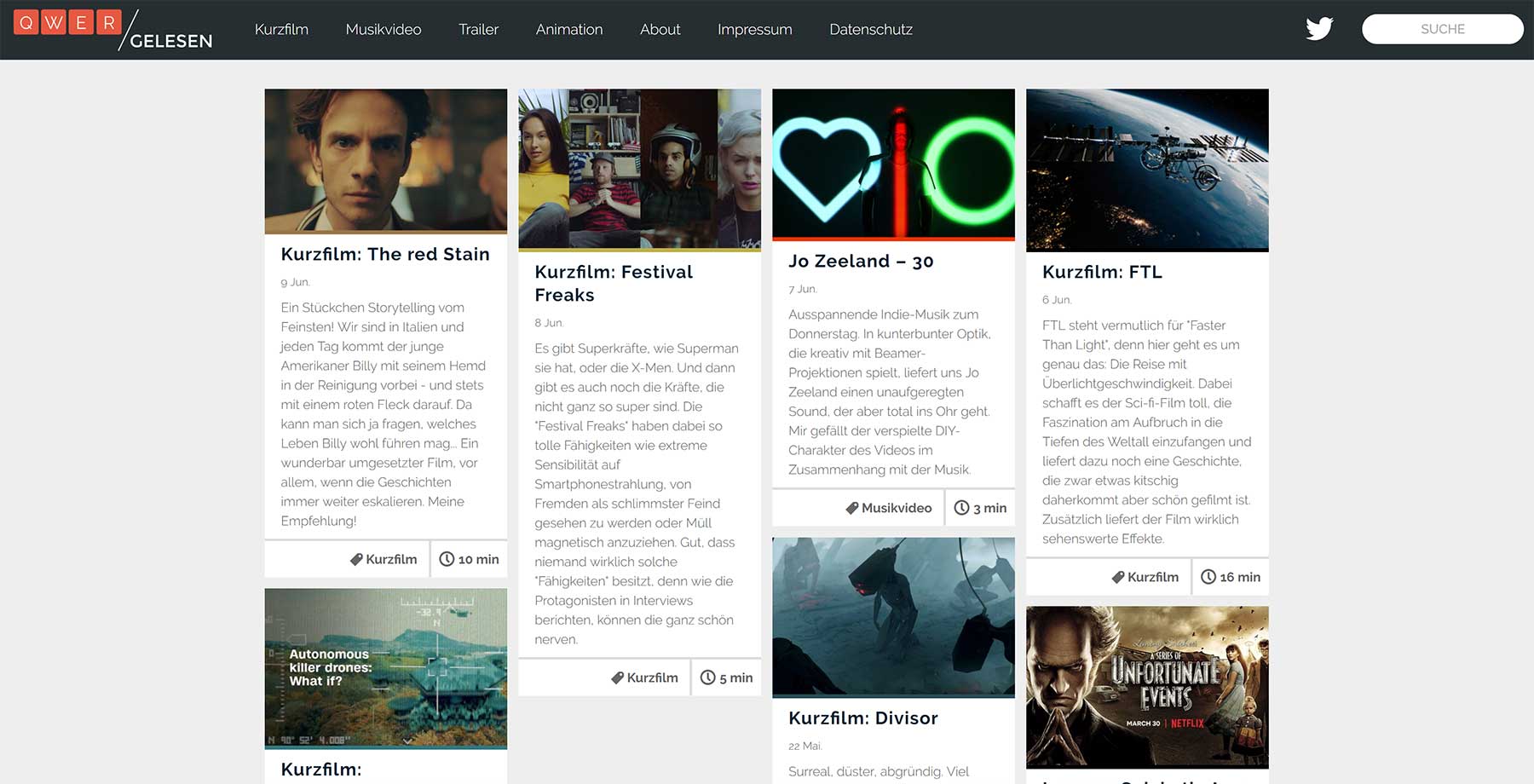1534x784 pixels.
Task: Click the FTL space station thumbnail
Action: (x=1147, y=170)
